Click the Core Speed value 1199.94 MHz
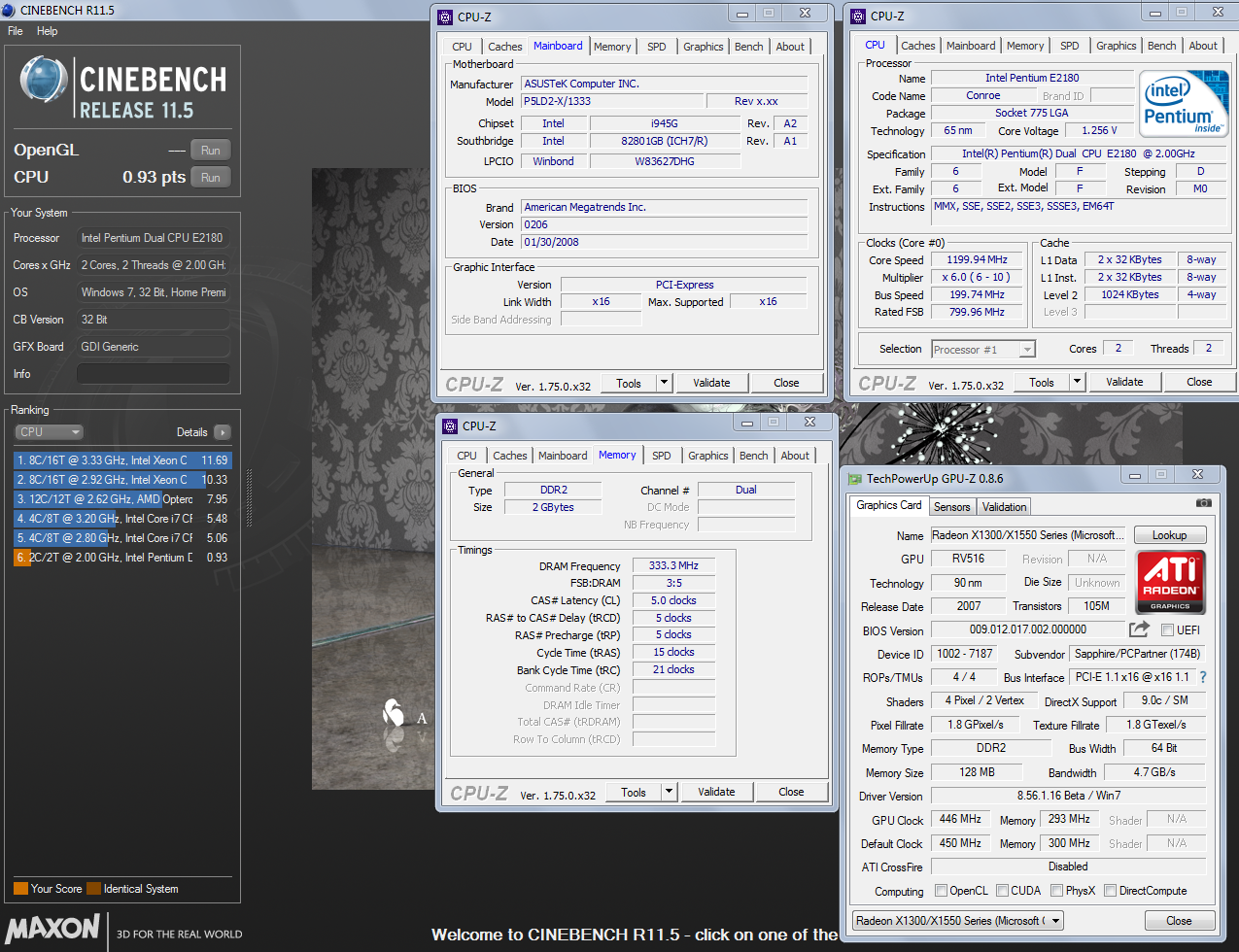The height and width of the screenshot is (952, 1239). pyautogui.click(x=978, y=259)
